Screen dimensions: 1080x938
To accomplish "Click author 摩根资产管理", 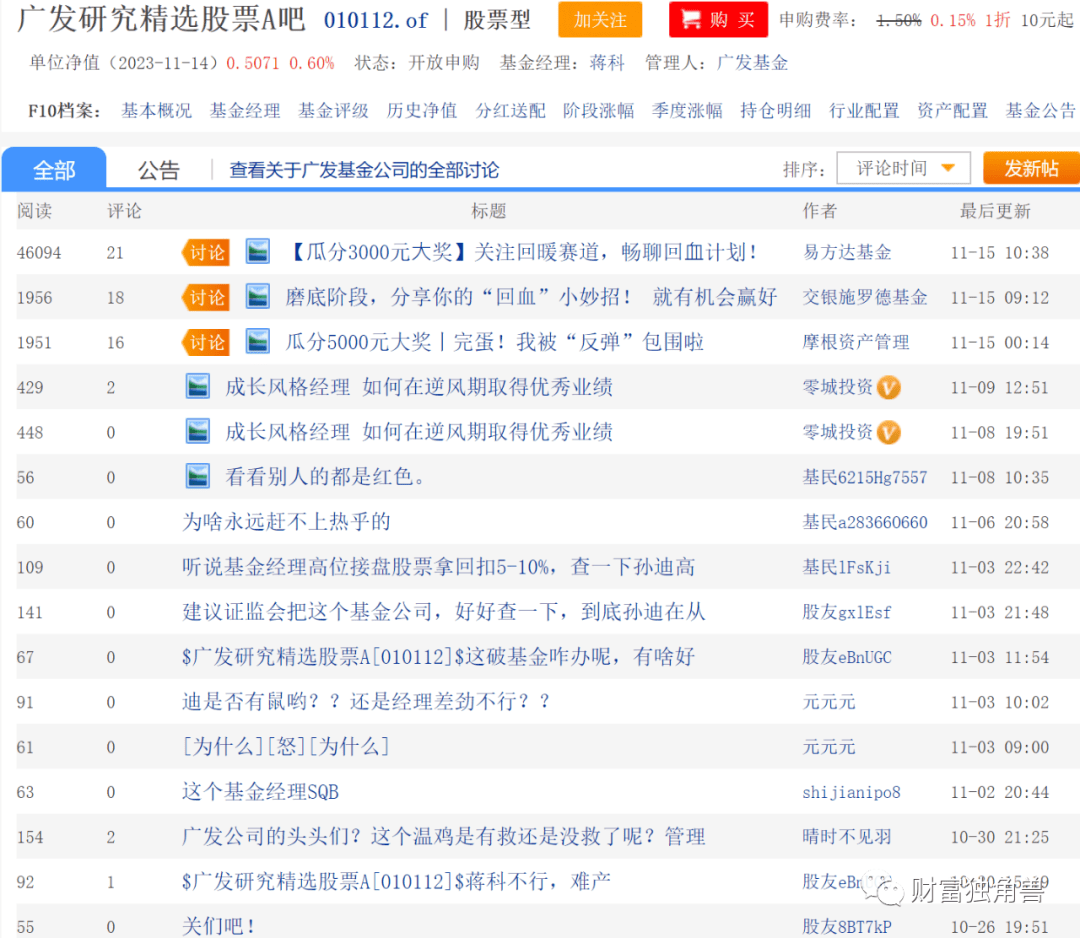I will [x=855, y=342].
